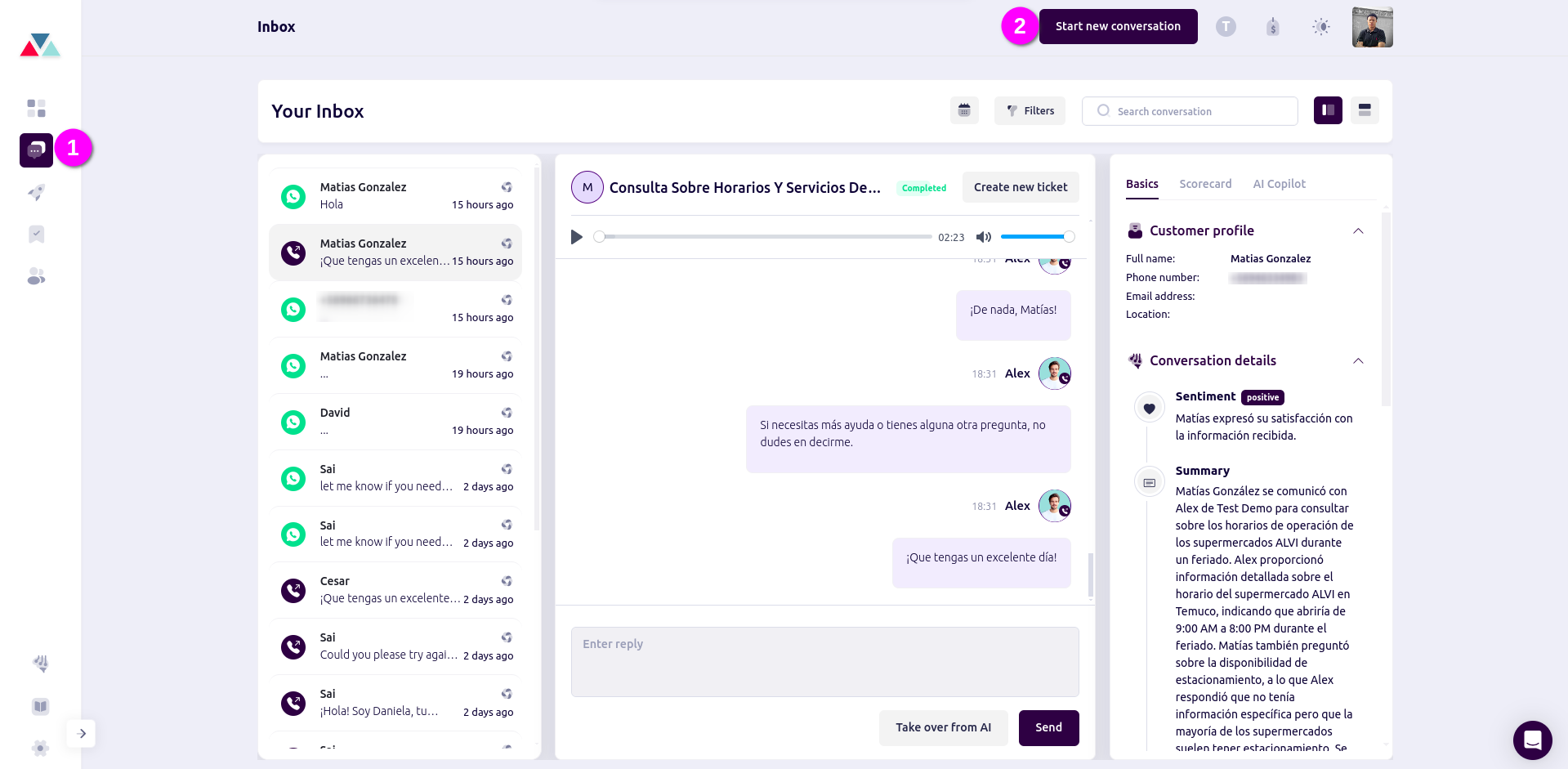Click the Conversation details icon

point(1135,360)
